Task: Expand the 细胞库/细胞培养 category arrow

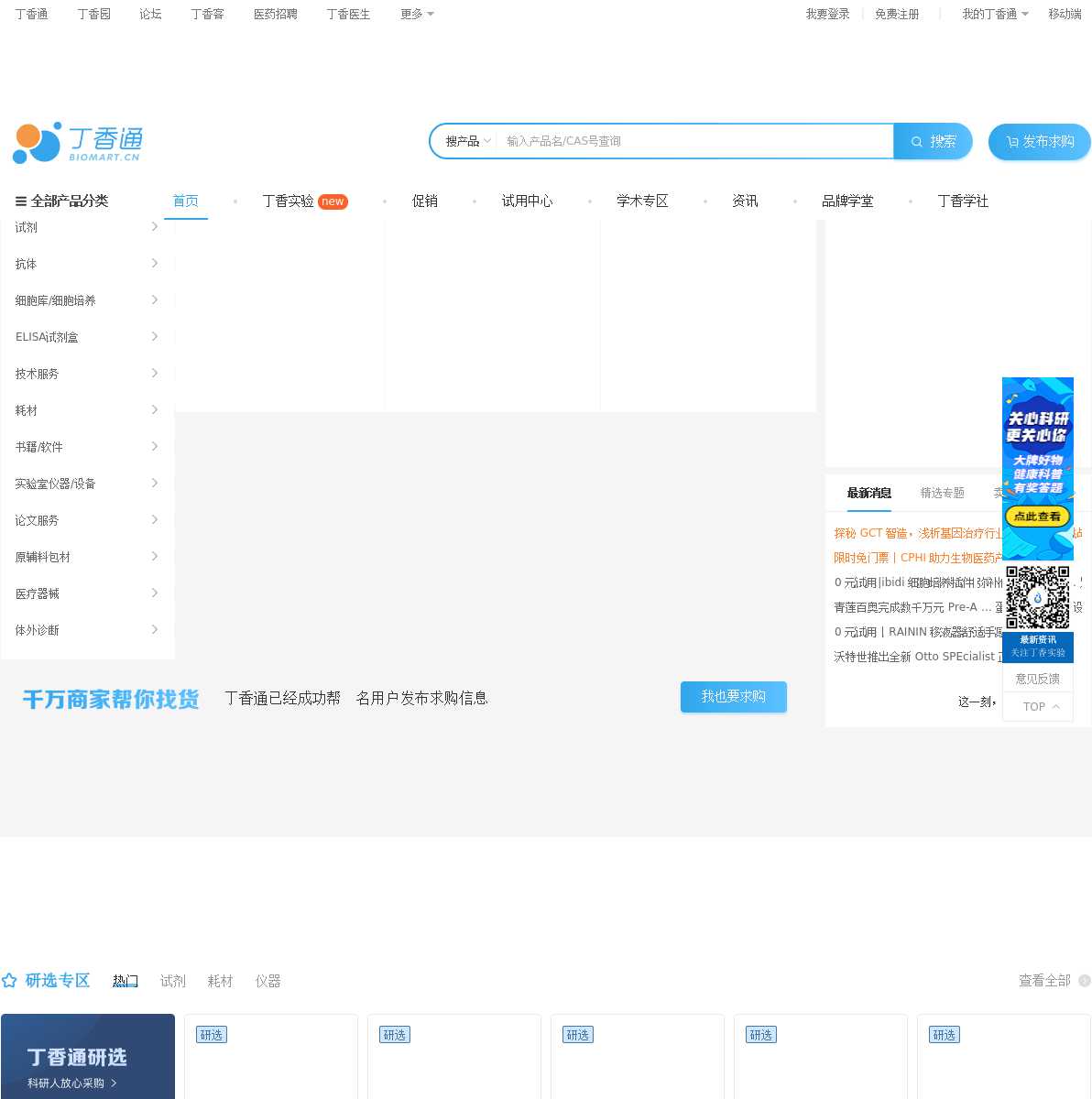Action: tap(155, 299)
